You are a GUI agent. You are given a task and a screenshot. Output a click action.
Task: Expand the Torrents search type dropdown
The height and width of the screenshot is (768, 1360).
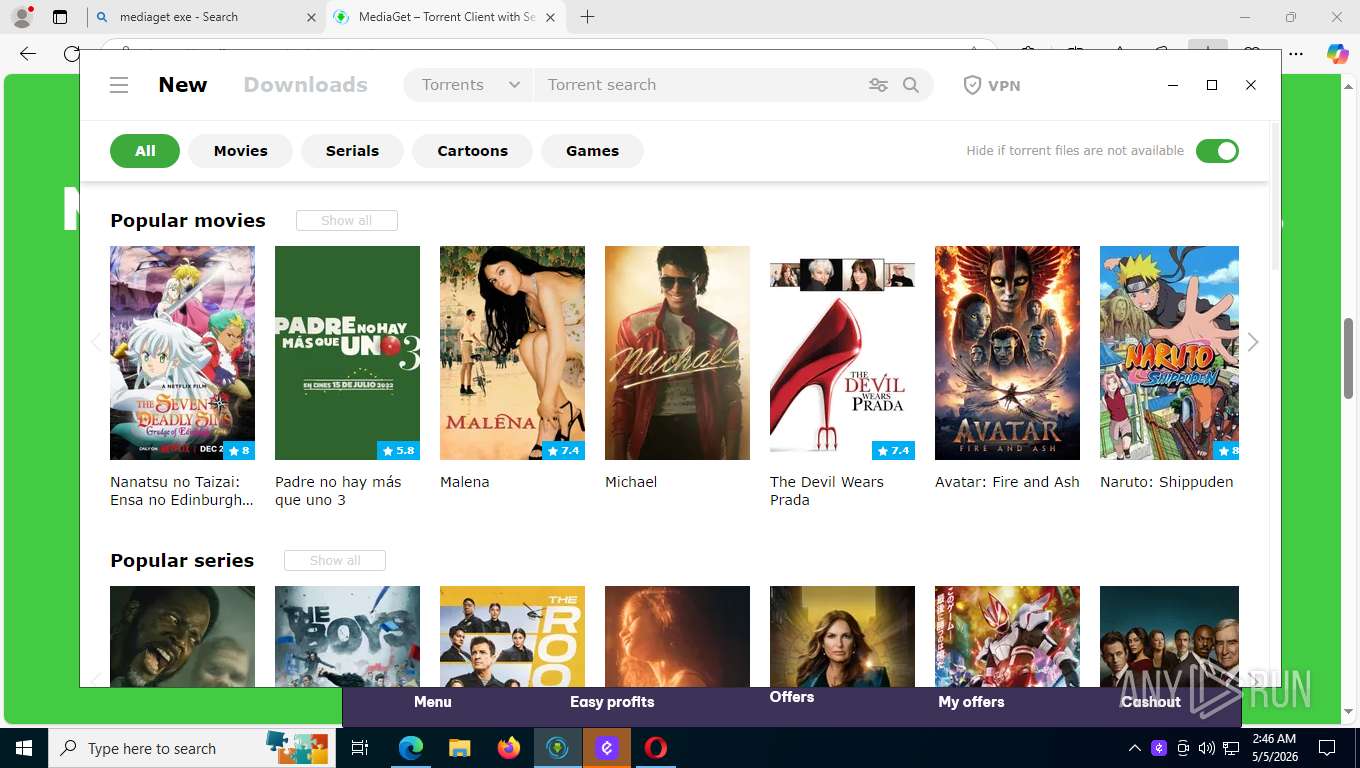pos(470,85)
